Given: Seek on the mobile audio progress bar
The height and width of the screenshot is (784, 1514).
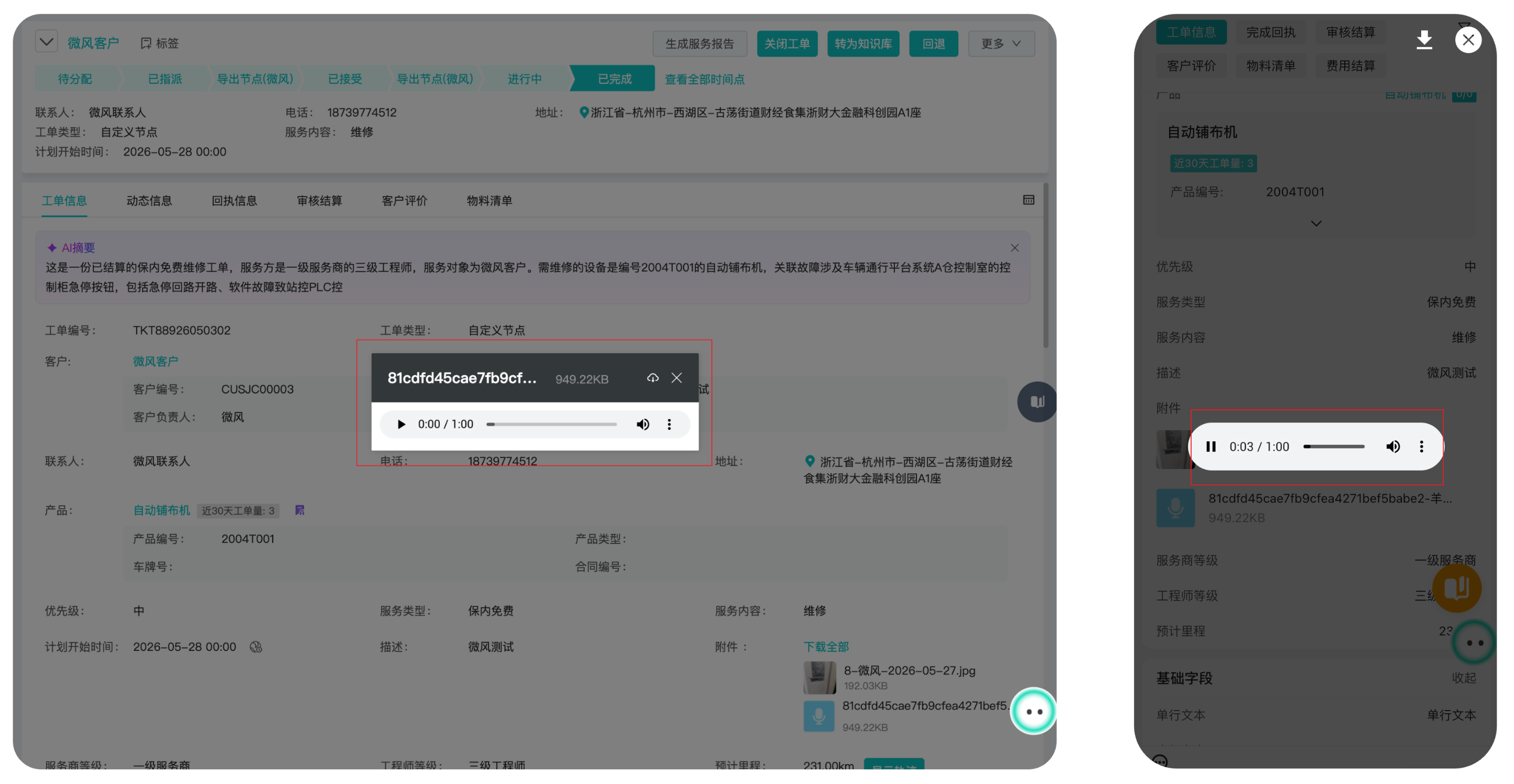Looking at the screenshot, I should (x=1334, y=447).
